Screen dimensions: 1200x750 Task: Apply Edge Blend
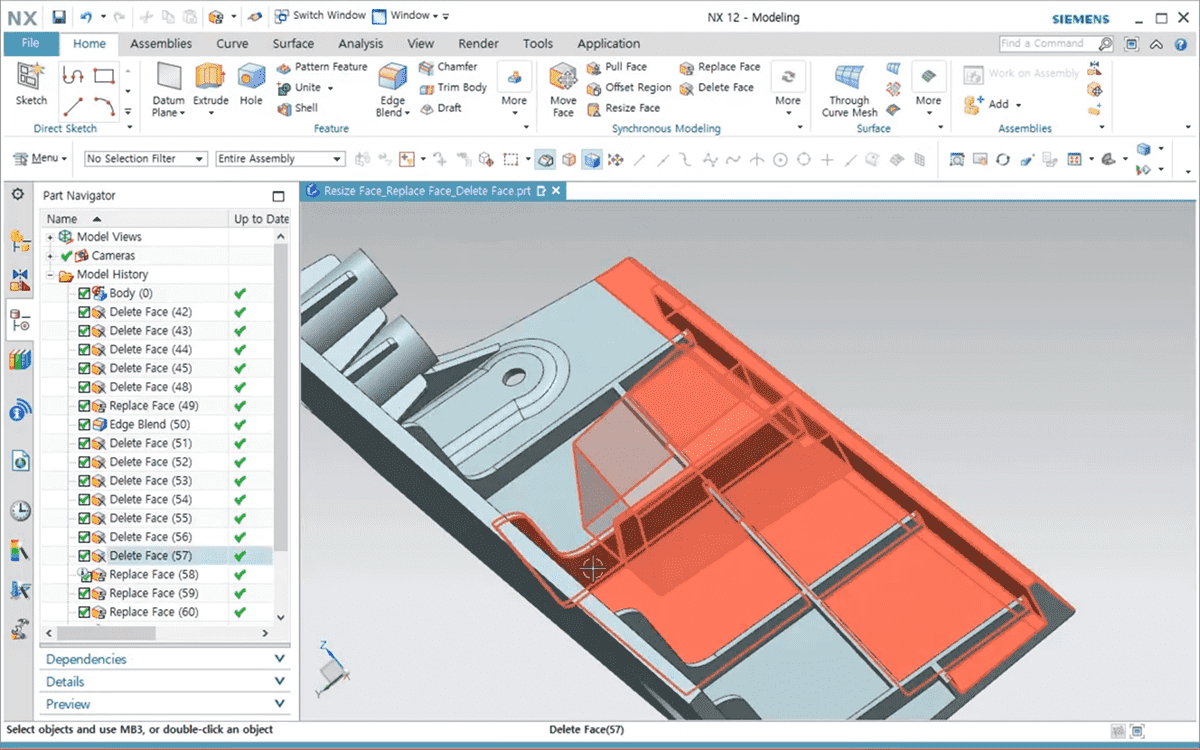(392, 90)
